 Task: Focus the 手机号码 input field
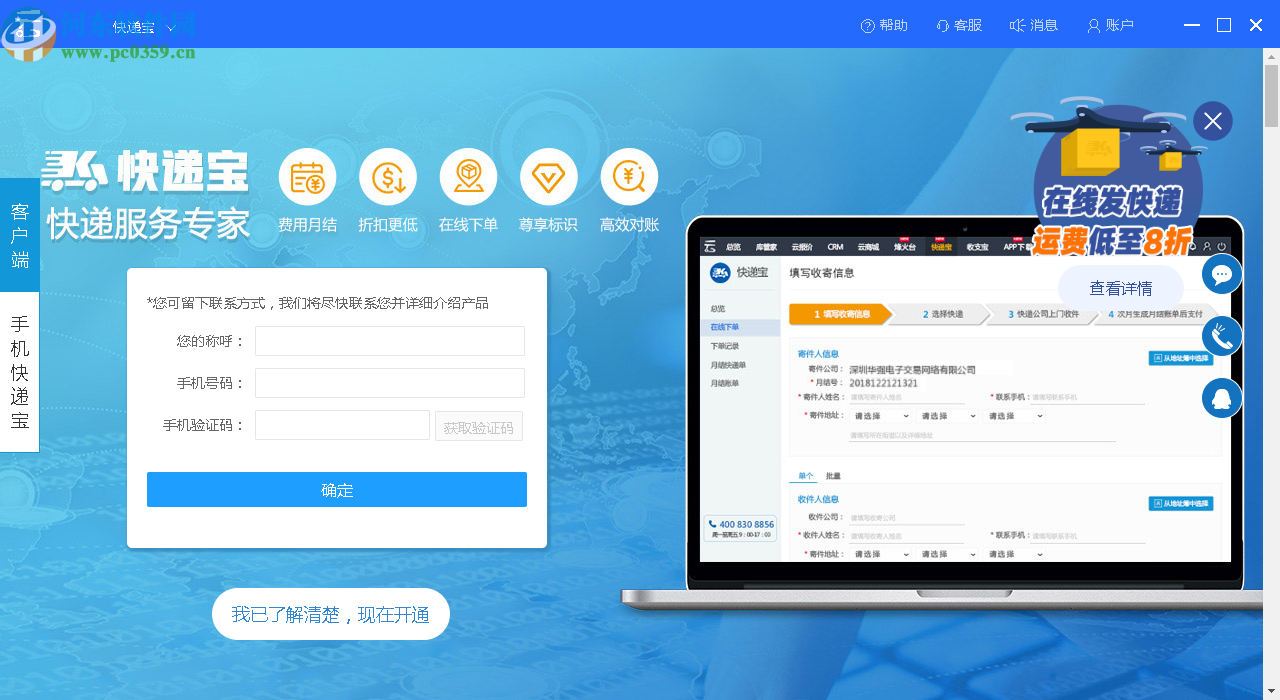[x=390, y=383]
